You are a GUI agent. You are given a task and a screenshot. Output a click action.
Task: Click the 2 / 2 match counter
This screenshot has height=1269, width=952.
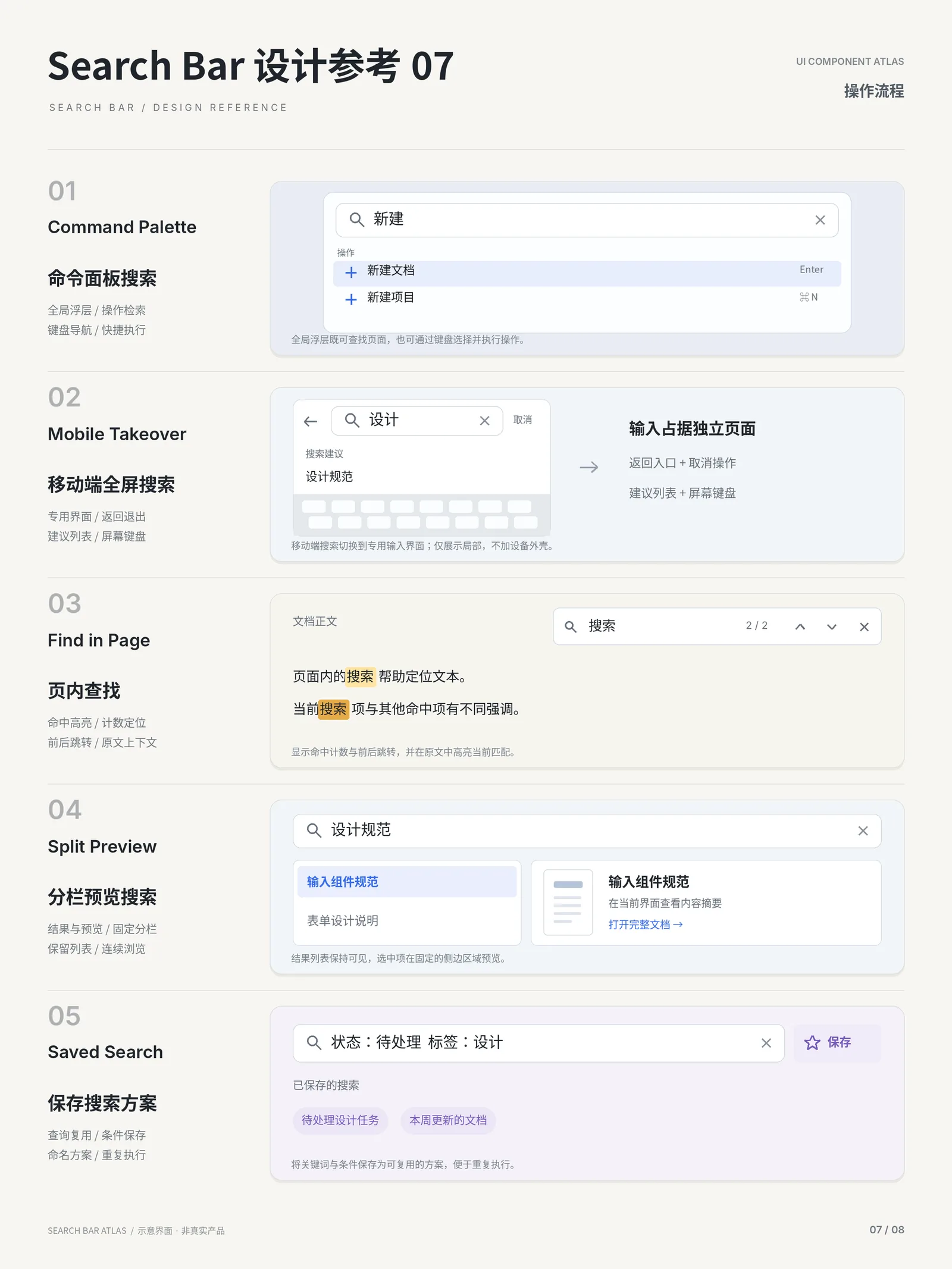(756, 625)
